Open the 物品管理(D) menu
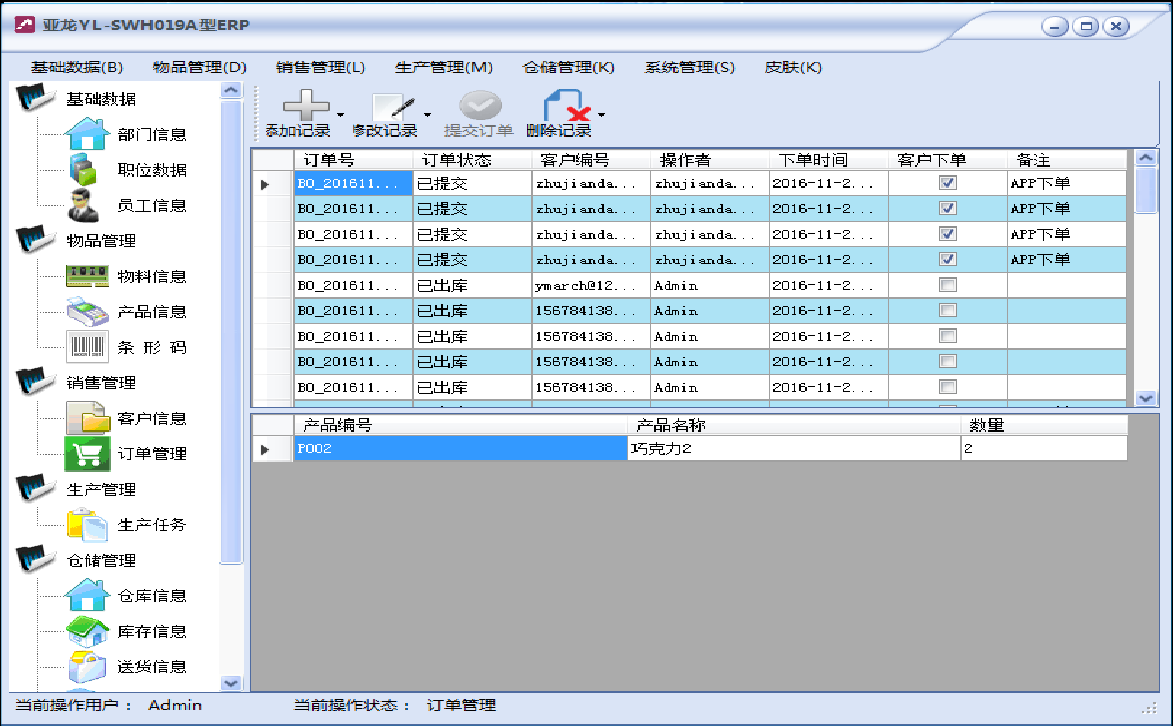Image resolution: width=1173 pixels, height=726 pixels. pos(200,67)
